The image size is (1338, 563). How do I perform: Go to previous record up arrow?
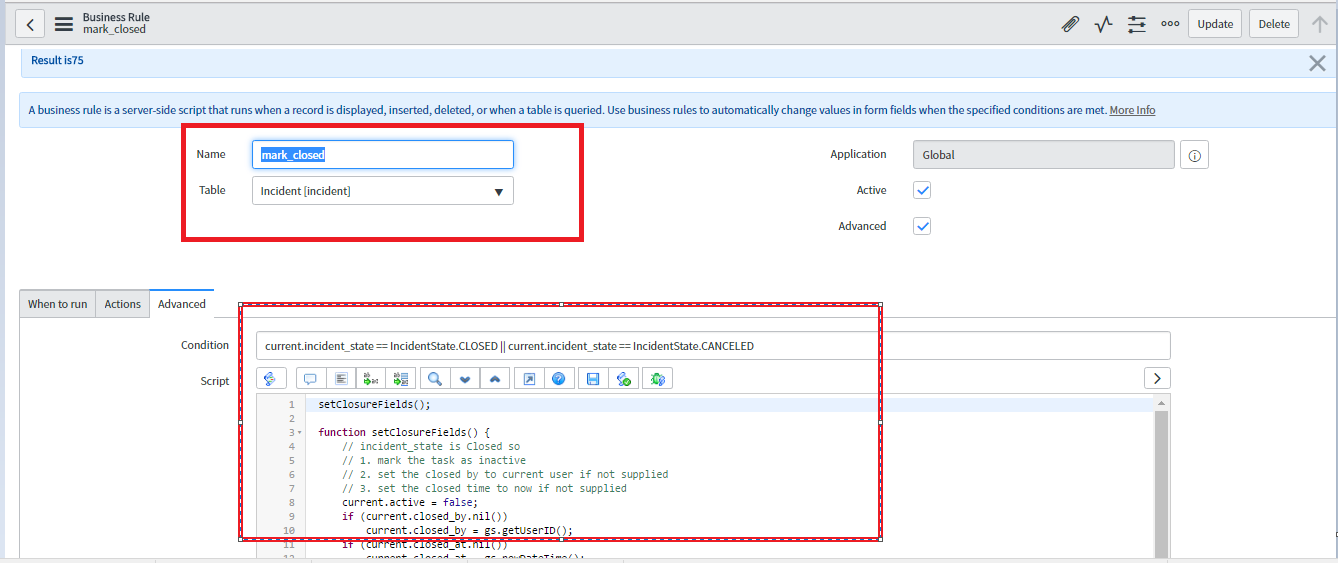pyautogui.click(x=1320, y=24)
